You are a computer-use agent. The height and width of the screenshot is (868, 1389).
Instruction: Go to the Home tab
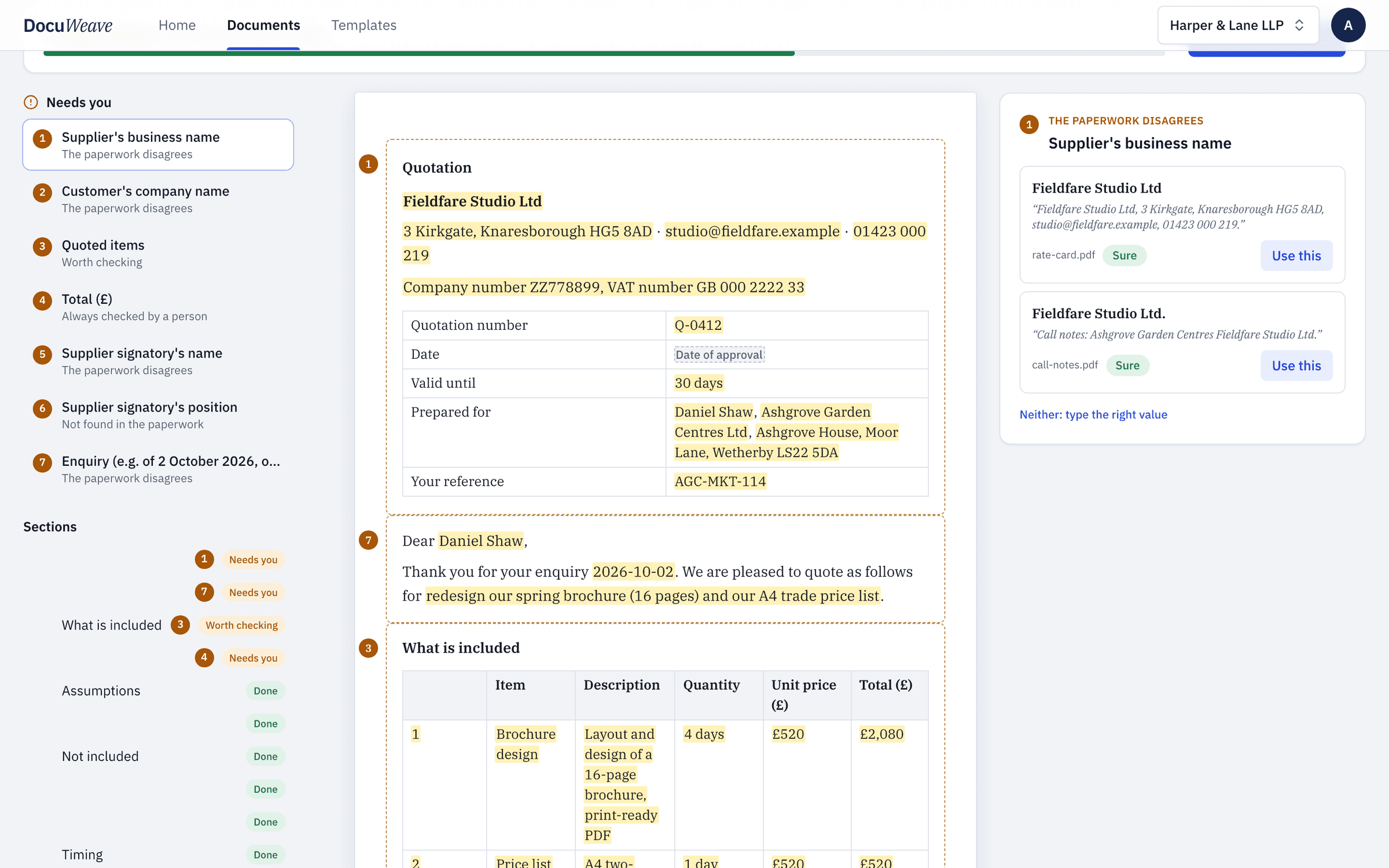point(177,25)
